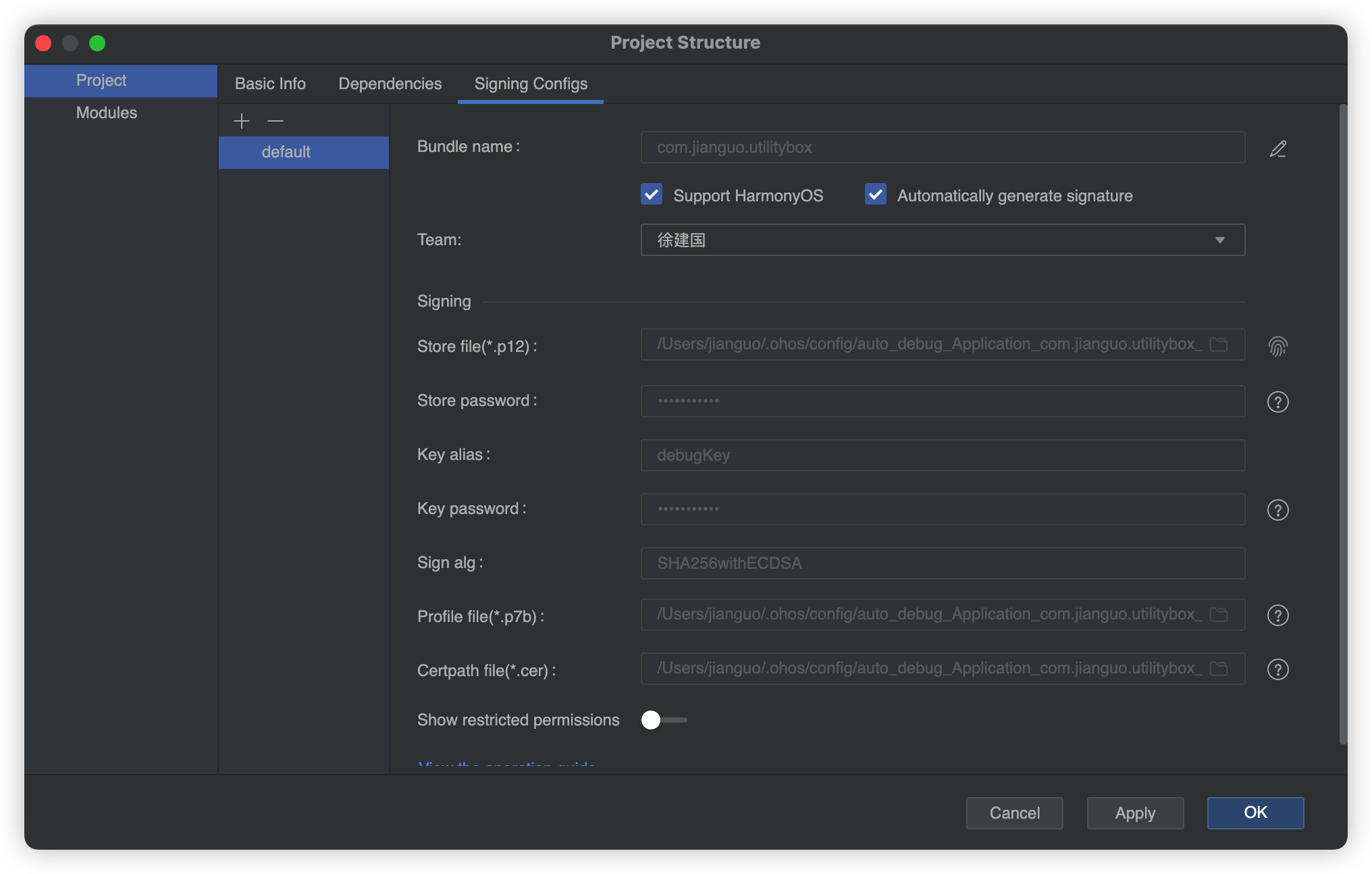
Task: Click the folder icon next to store file
Action: [x=1222, y=345]
